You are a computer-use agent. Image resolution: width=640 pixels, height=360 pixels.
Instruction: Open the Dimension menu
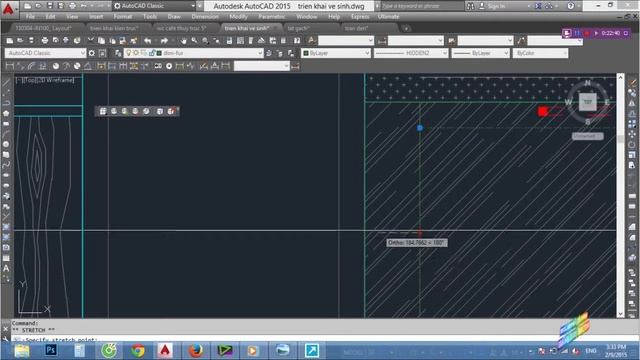(x=205, y=16)
